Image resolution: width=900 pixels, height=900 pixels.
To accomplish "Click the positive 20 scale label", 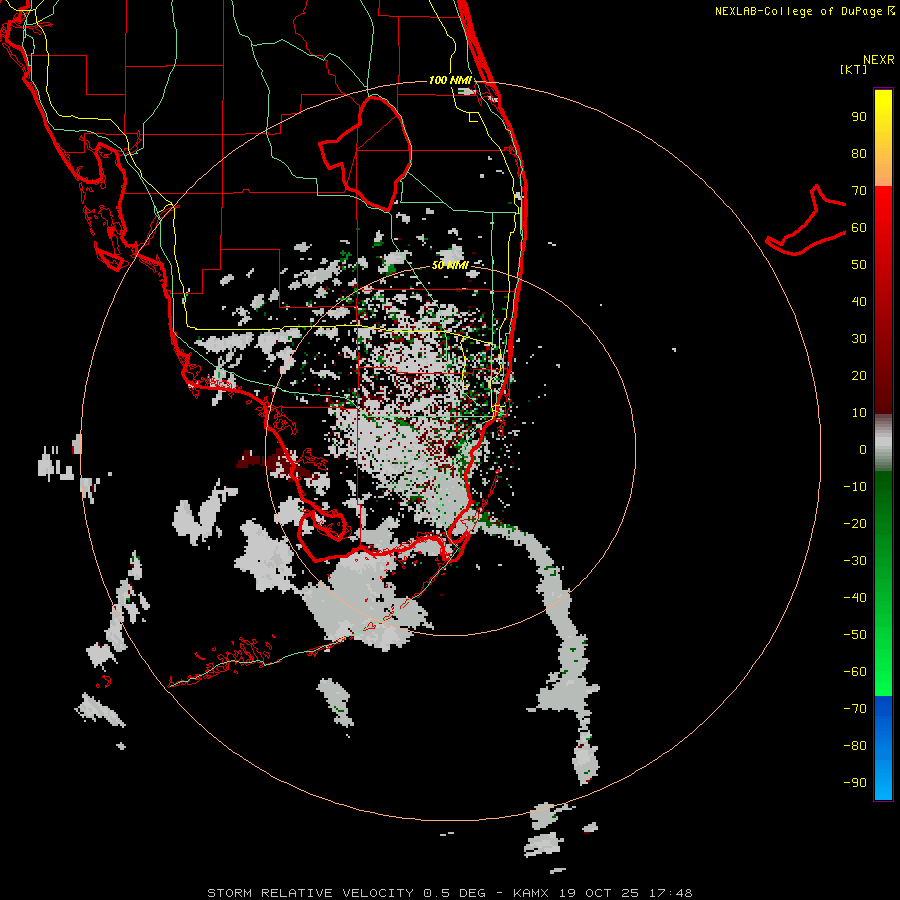I will pos(859,375).
